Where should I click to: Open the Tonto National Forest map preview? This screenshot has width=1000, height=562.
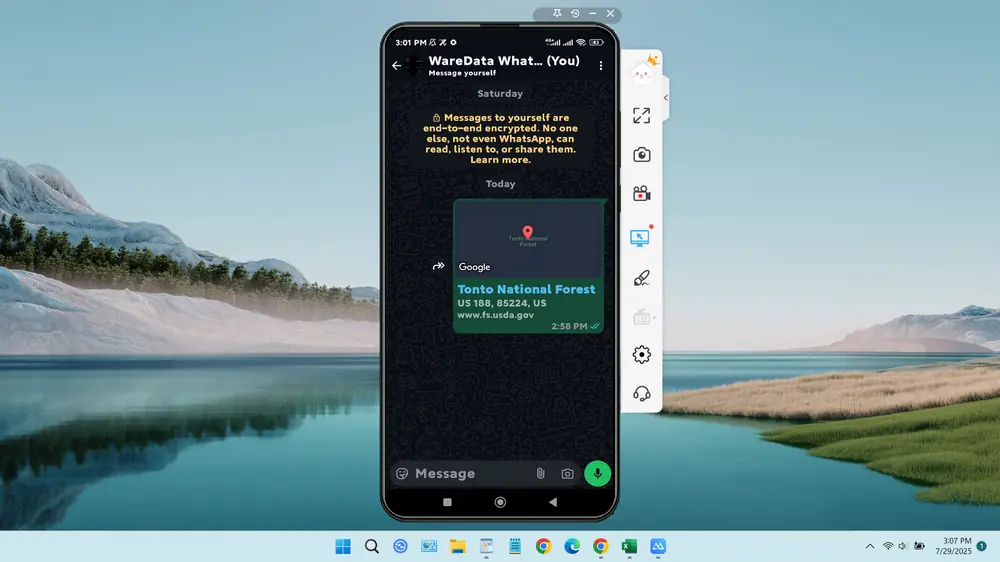(x=528, y=239)
